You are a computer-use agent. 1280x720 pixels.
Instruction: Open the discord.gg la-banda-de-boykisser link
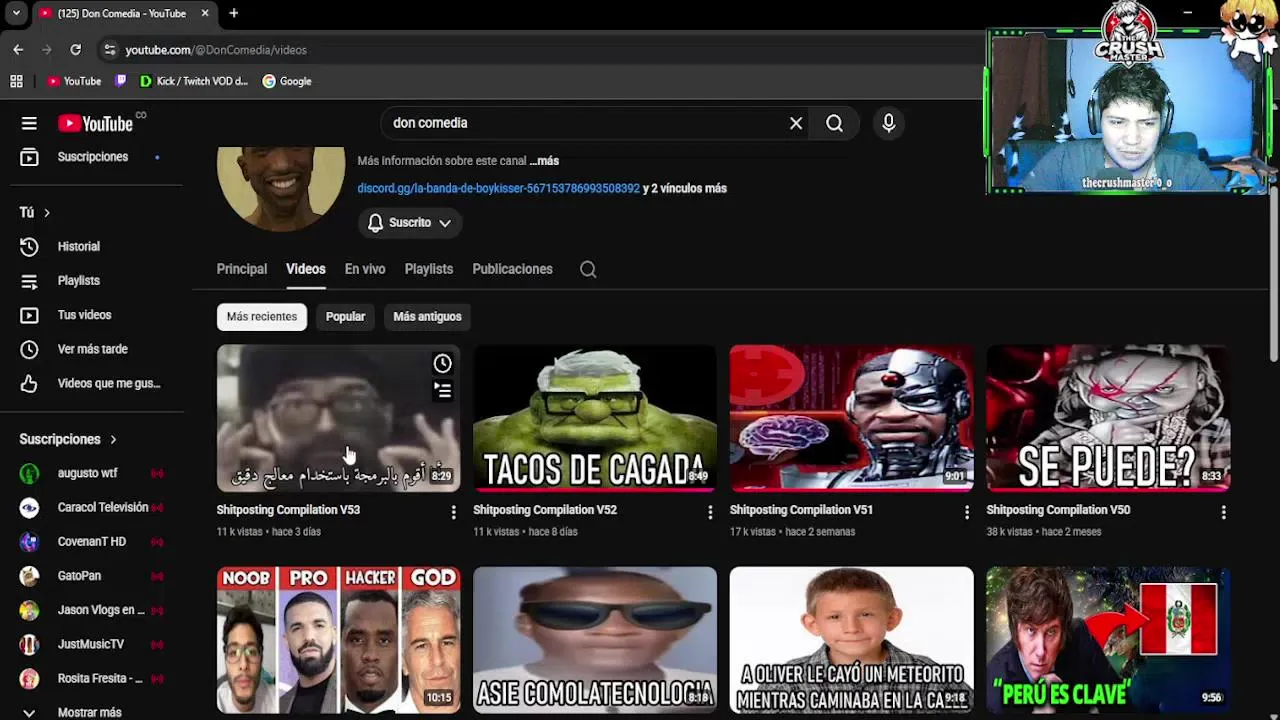click(498, 188)
